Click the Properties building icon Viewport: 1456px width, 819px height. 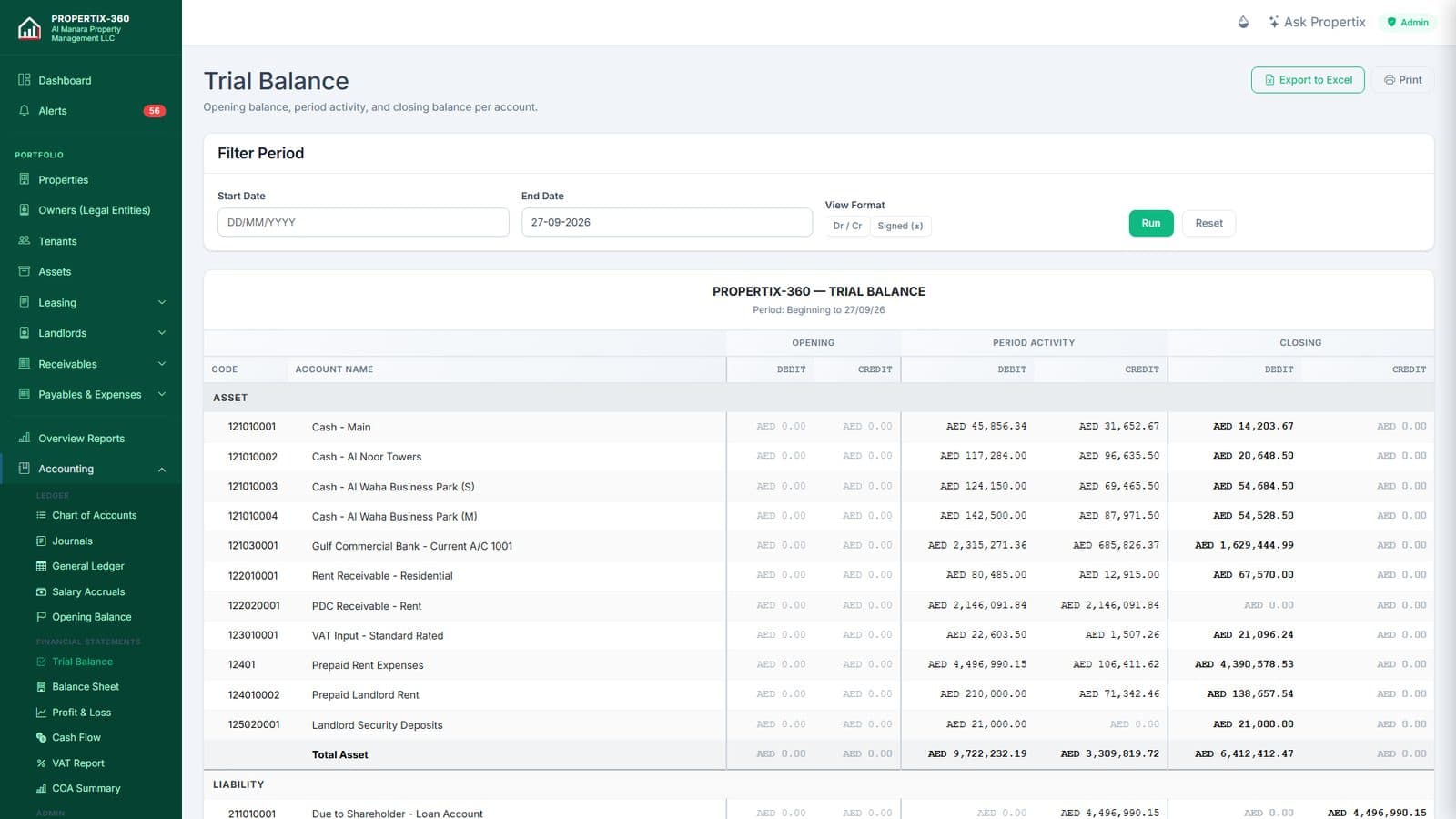click(25, 180)
